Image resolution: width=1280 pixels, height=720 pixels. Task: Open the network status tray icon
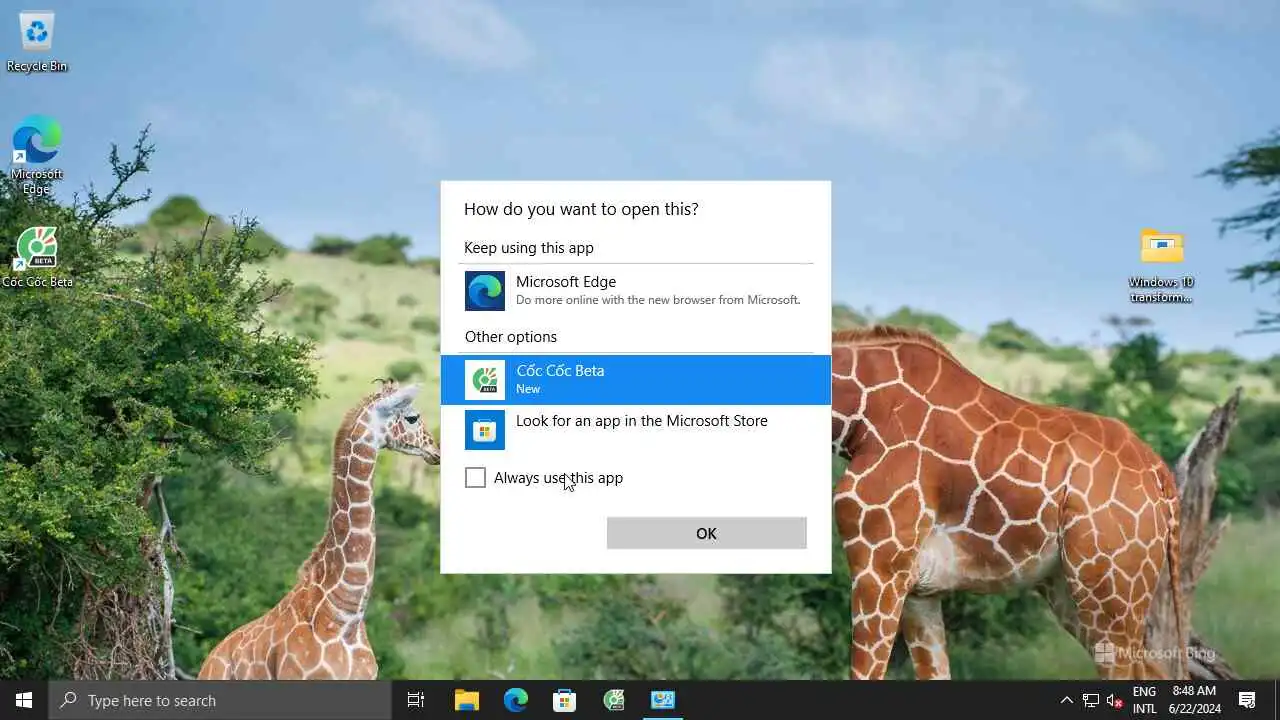coord(1091,700)
